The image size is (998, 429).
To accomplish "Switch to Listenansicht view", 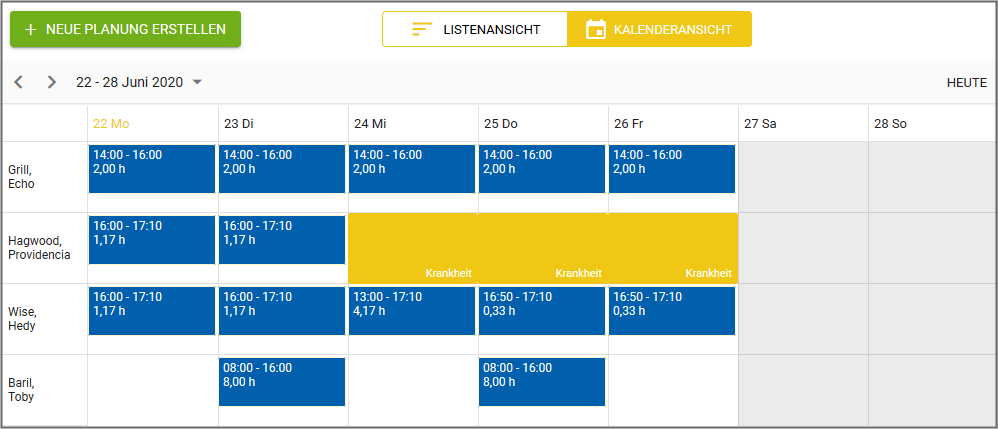I will click(475, 30).
